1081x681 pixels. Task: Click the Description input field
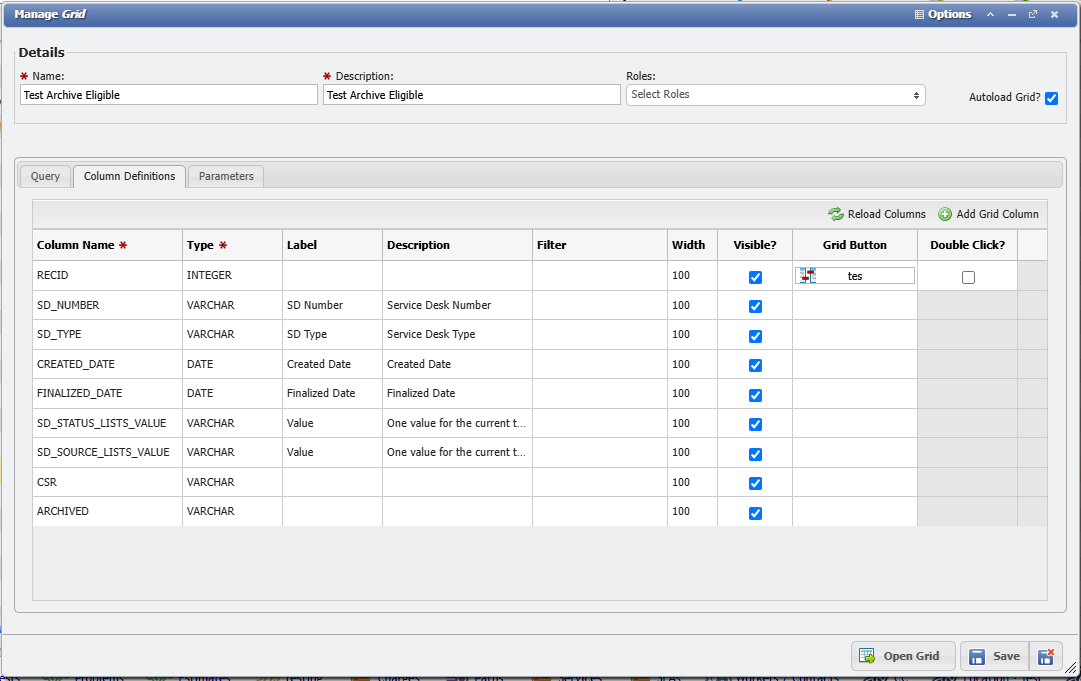click(x=471, y=95)
